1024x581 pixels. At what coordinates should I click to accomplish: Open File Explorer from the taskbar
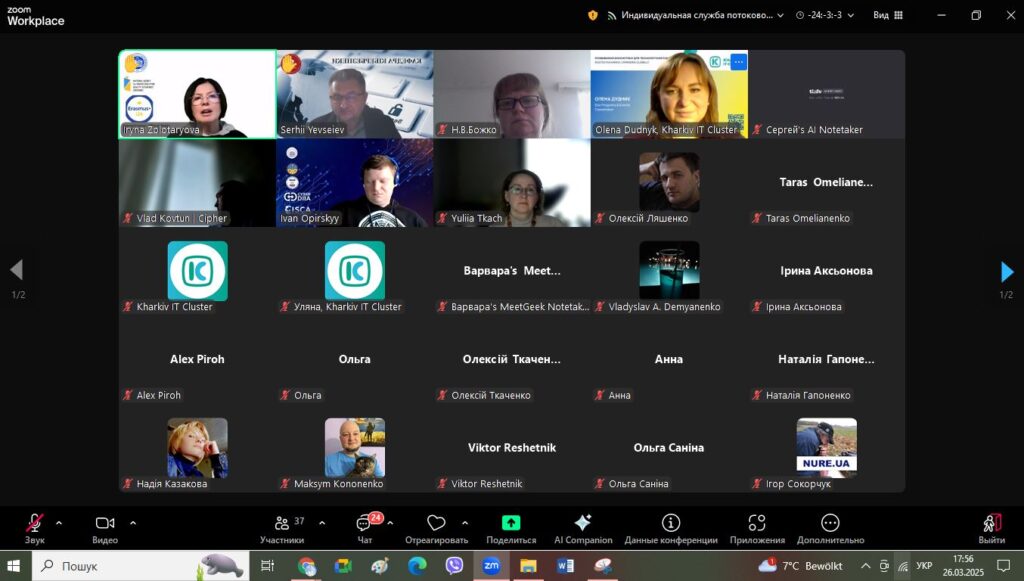coord(528,565)
